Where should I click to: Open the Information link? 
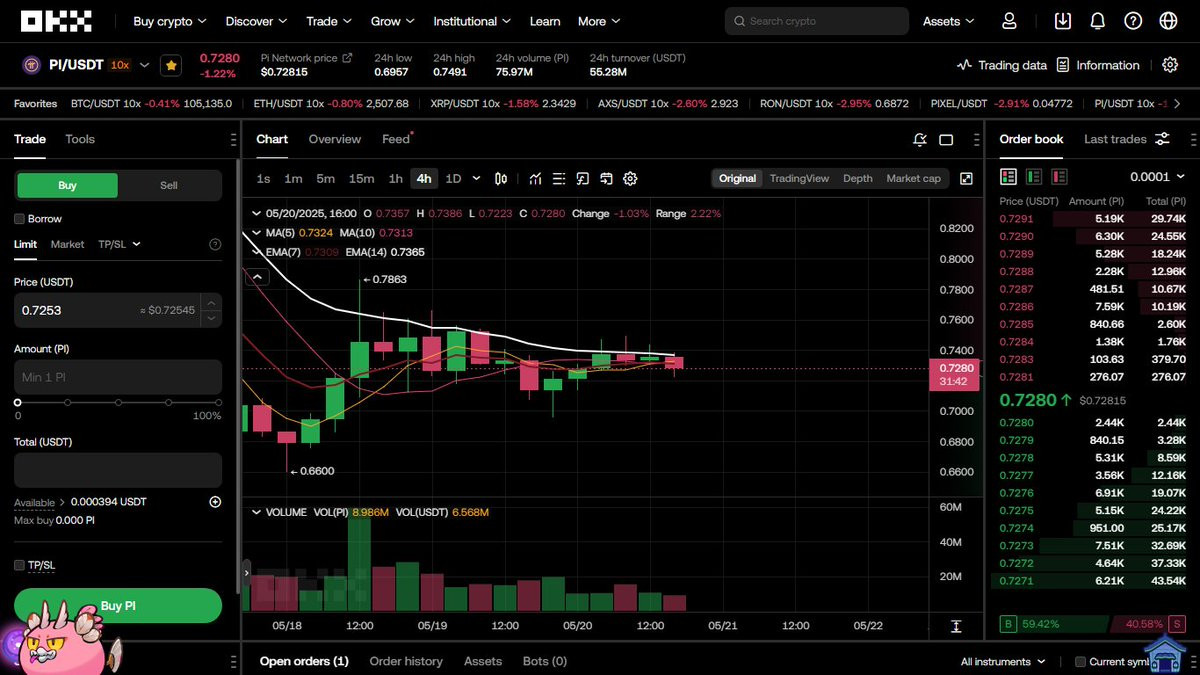coord(1098,65)
